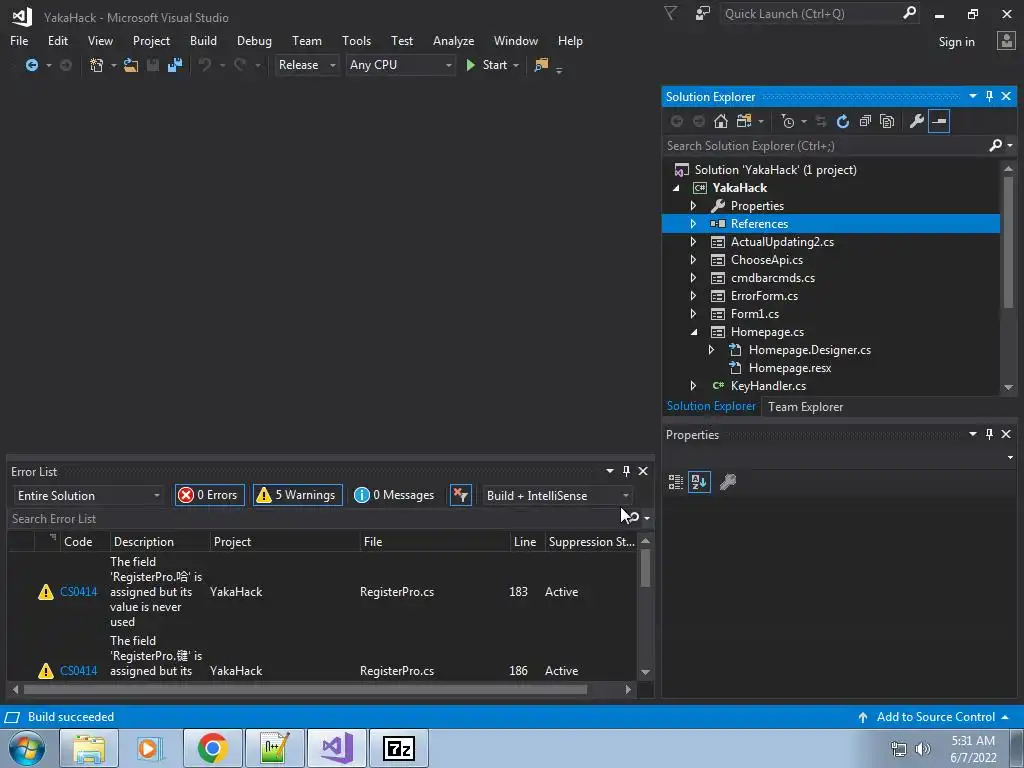Toggle the 0 Messages filter button

point(394,495)
